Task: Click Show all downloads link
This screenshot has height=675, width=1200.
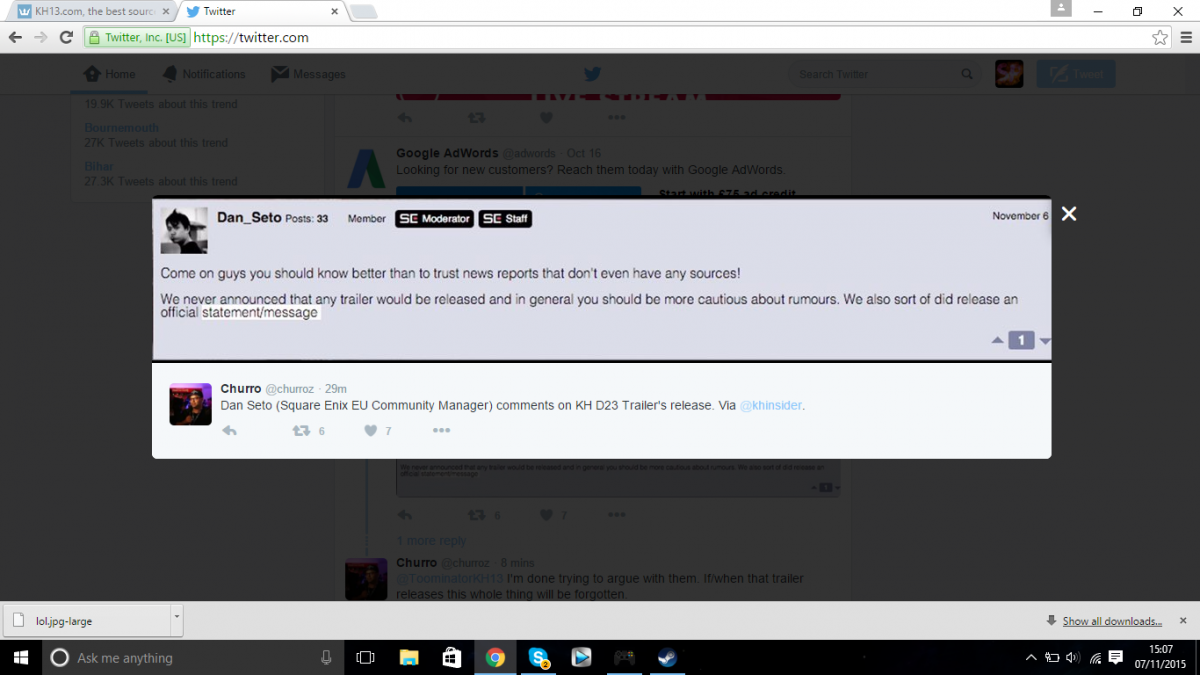Action: click(1111, 621)
